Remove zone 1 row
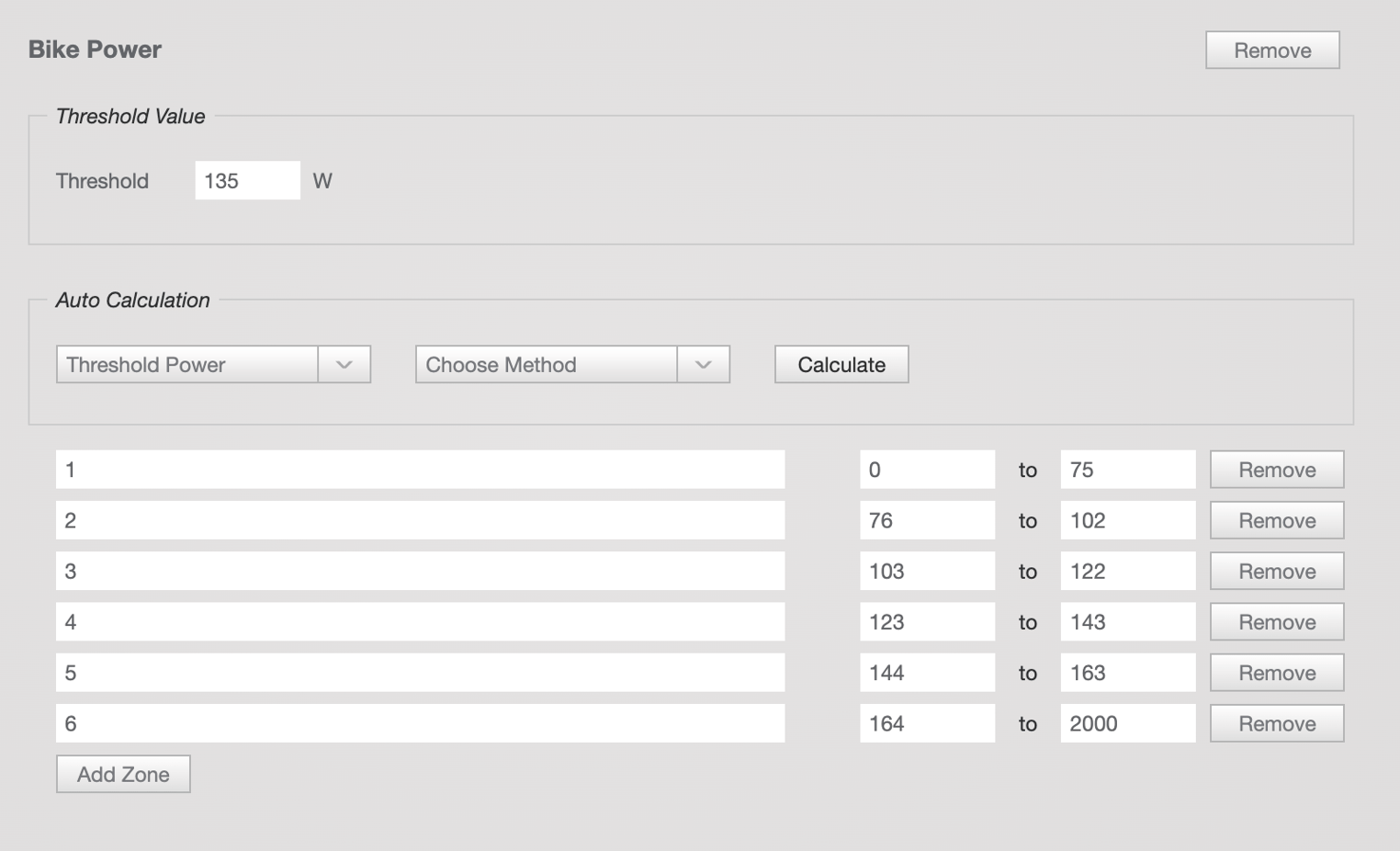The height and width of the screenshot is (851, 1400). [x=1276, y=470]
